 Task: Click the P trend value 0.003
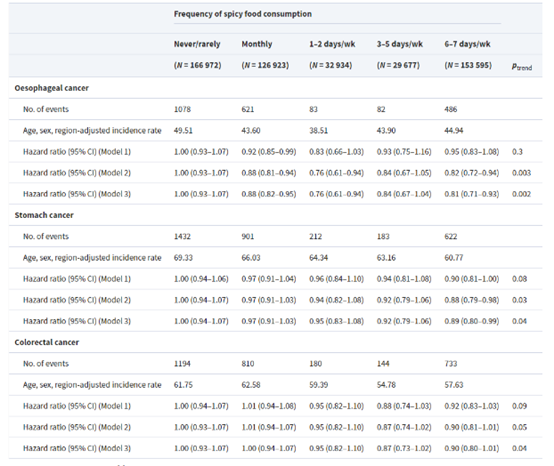tap(521, 173)
